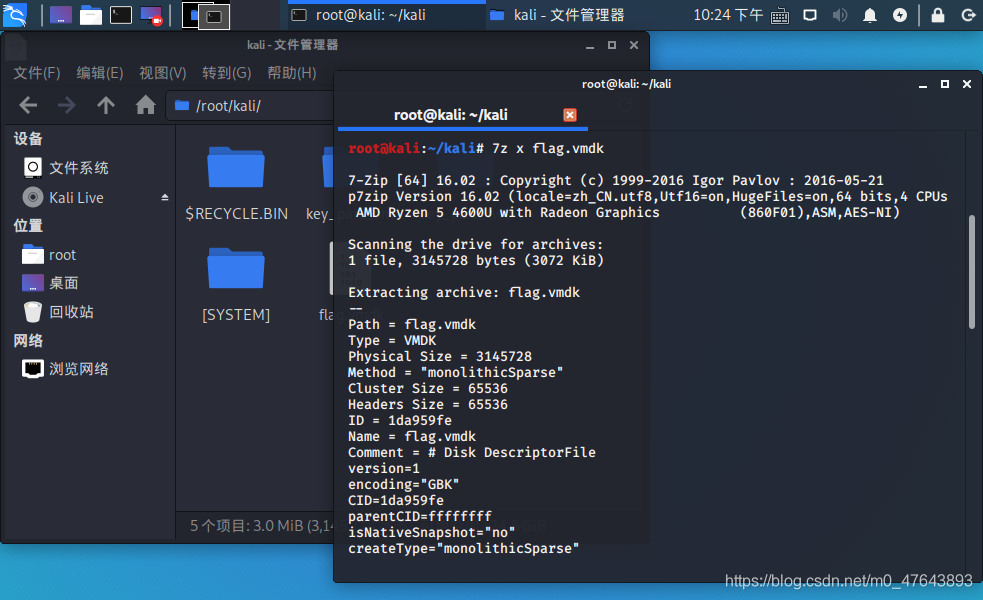Click the /root/kali/ location bar
This screenshot has height=600, width=983.
pyautogui.click(x=251, y=105)
